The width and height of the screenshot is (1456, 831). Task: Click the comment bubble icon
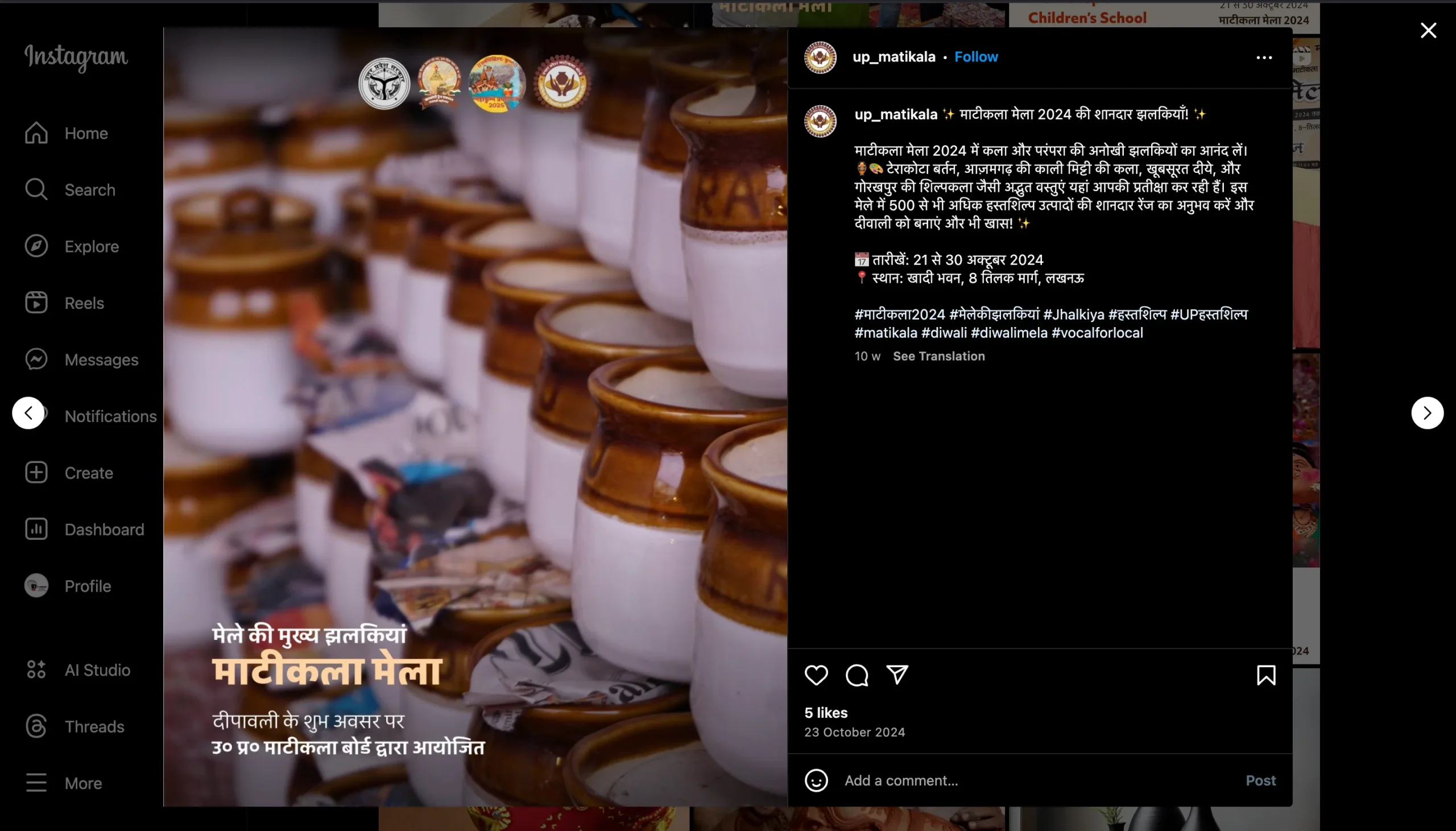857,675
